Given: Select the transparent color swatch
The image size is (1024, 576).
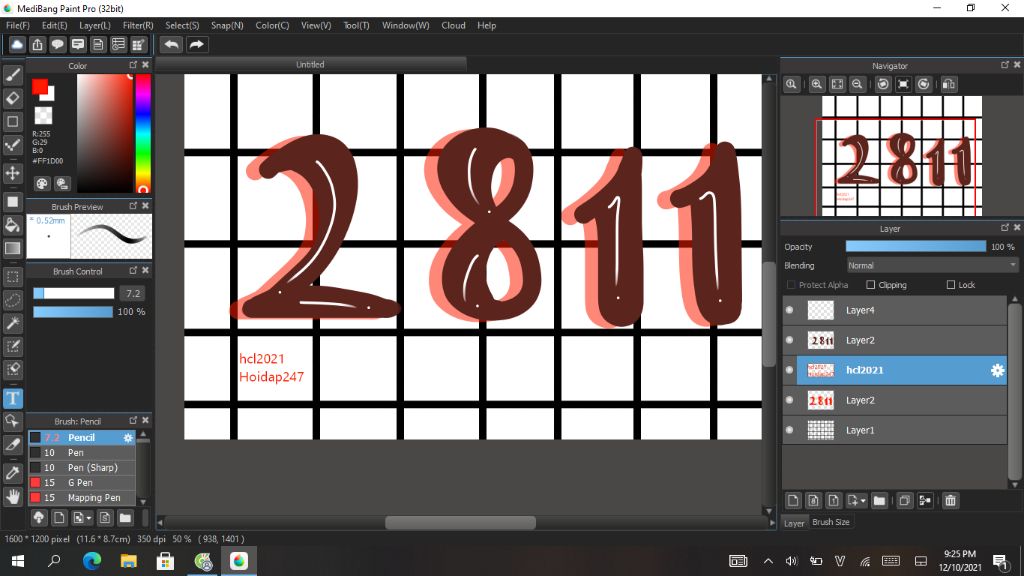Looking at the screenshot, I should point(43,116).
